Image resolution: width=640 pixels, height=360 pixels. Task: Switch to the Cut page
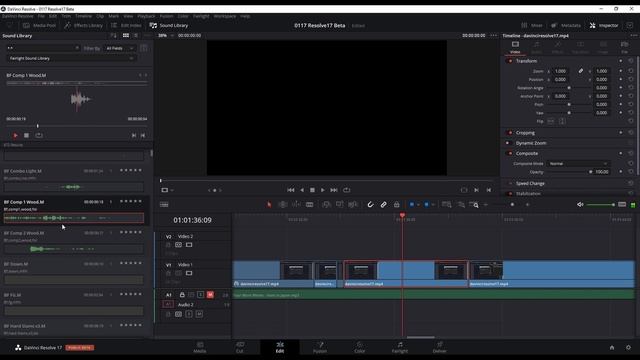coord(240,347)
